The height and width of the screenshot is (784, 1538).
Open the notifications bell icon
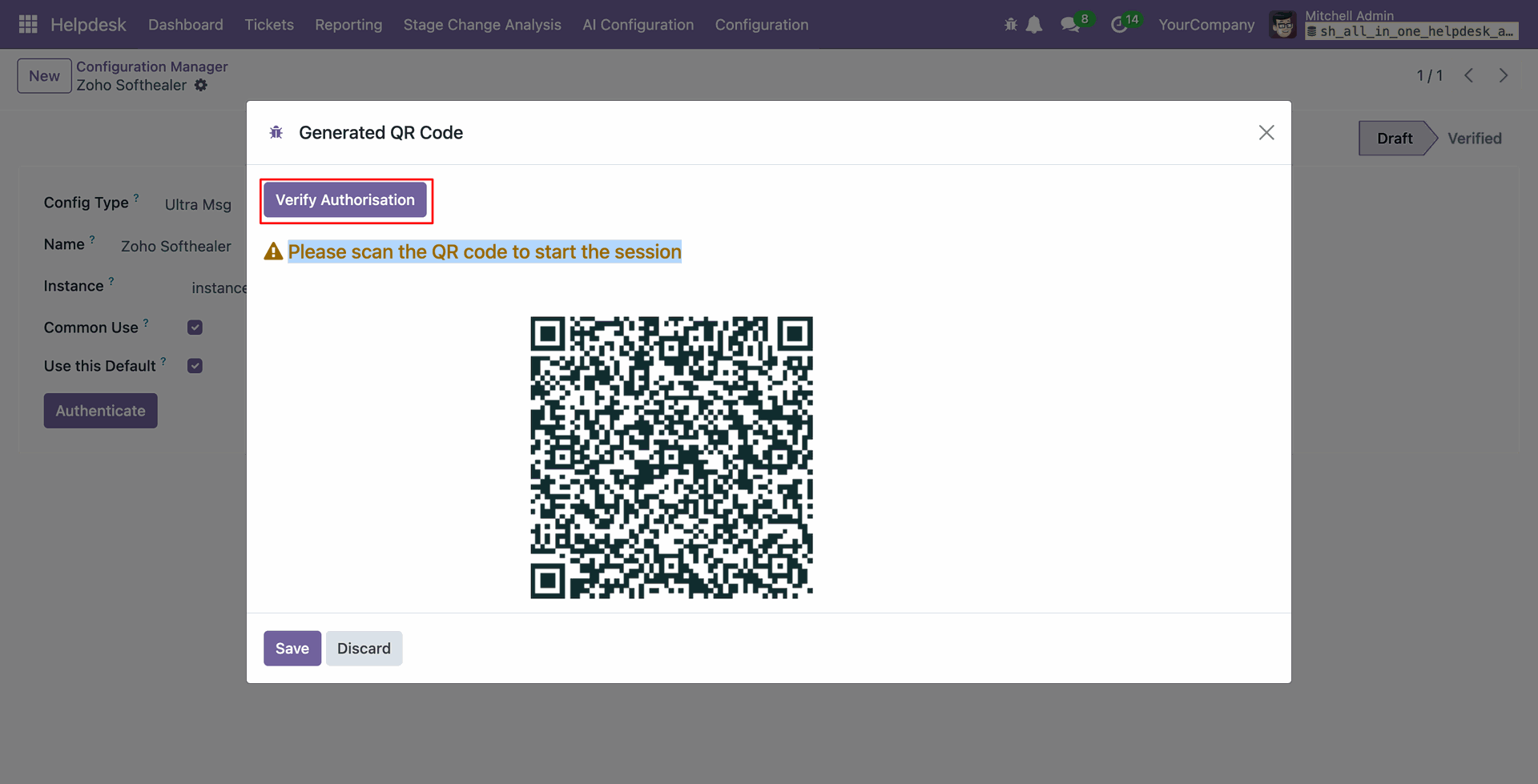[1034, 25]
